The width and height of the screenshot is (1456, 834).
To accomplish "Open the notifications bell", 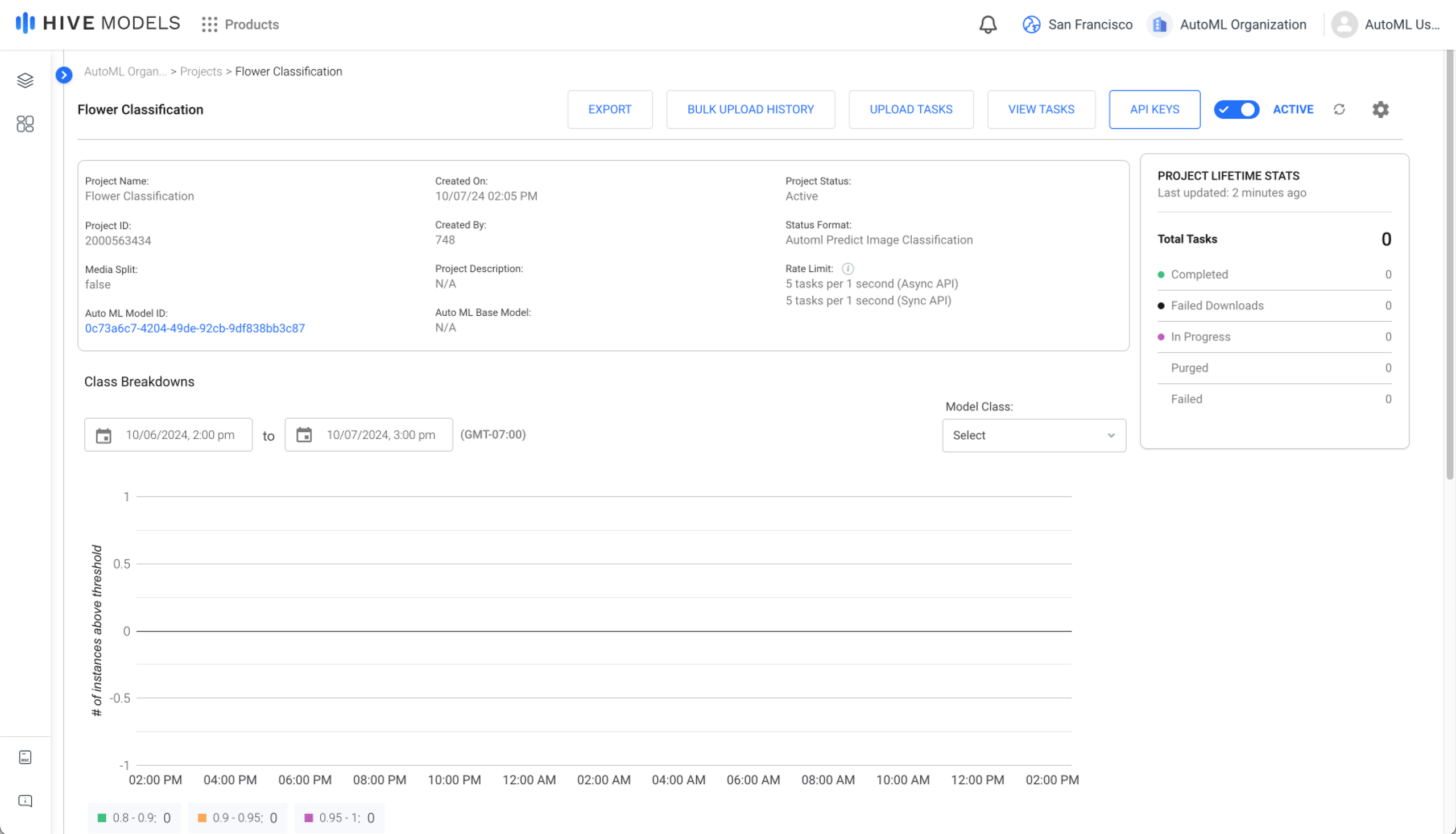I will pos(988,24).
